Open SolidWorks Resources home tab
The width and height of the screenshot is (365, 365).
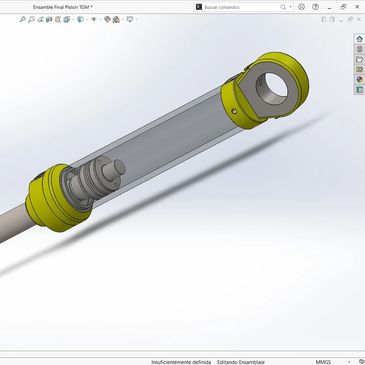point(359,39)
